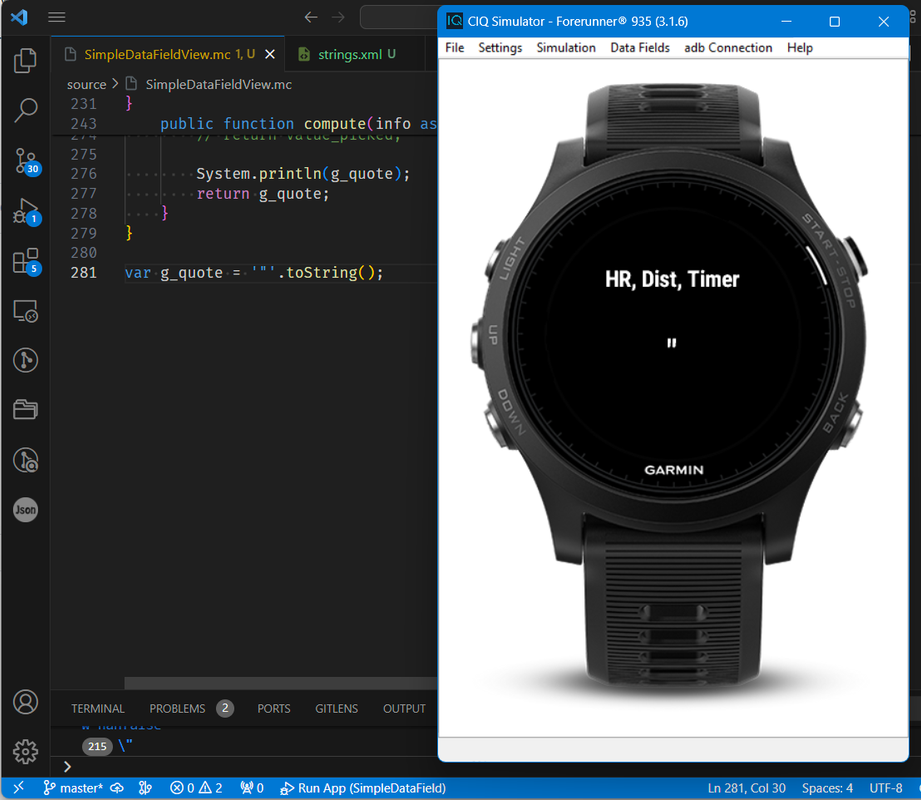The image size is (921, 800).
Task: Open the Help menu in CIQ Simulator
Action: click(x=799, y=48)
